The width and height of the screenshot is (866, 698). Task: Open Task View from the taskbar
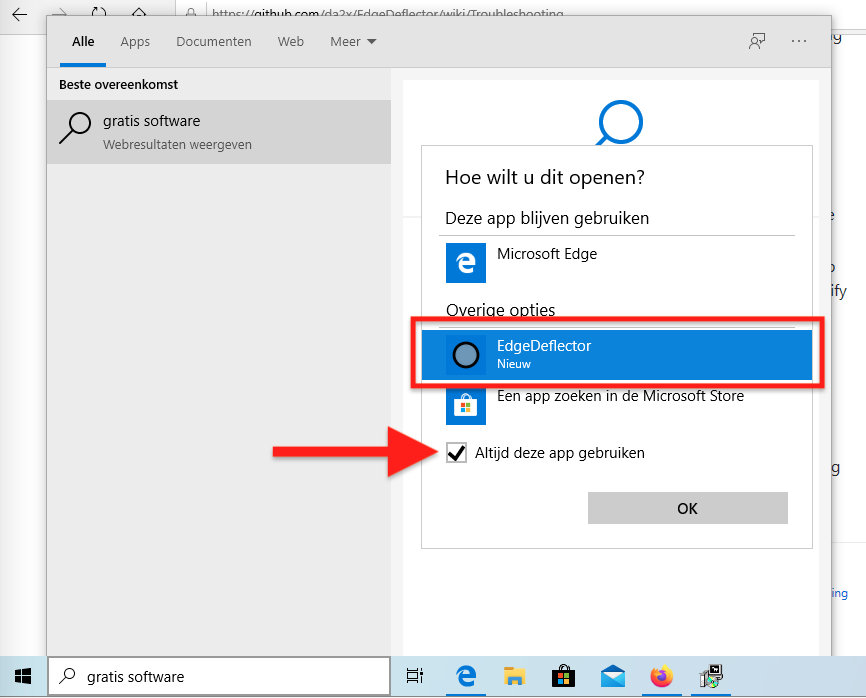(x=415, y=677)
